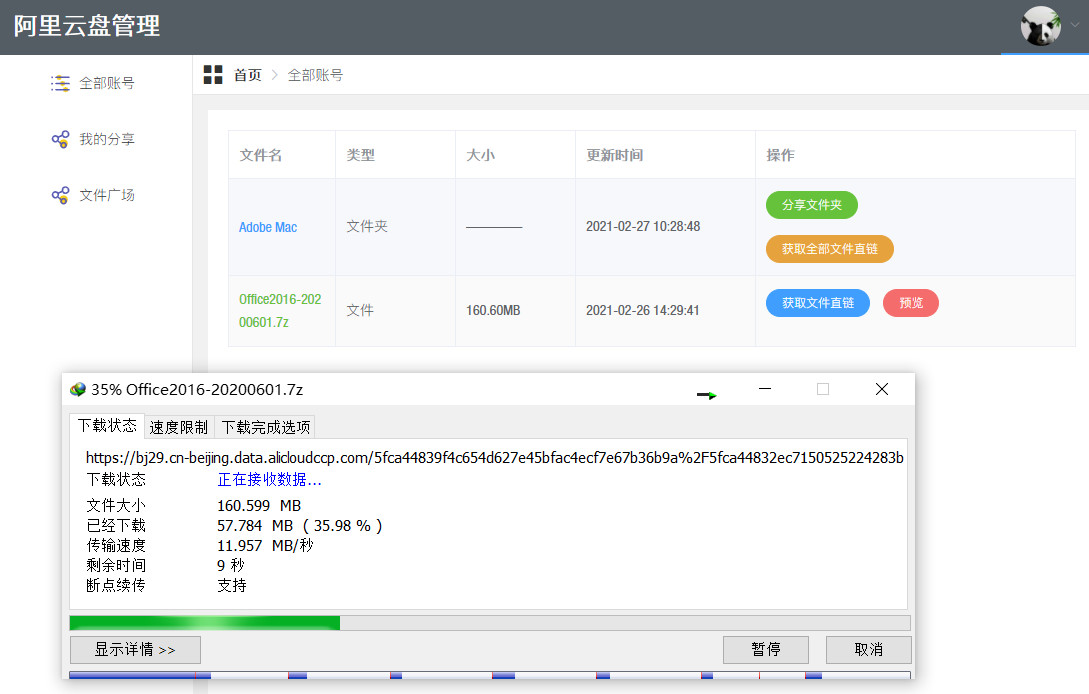Click the 我的分享 share icon in sidebar
This screenshot has height=694, width=1089.
pyautogui.click(x=60, y=139)
